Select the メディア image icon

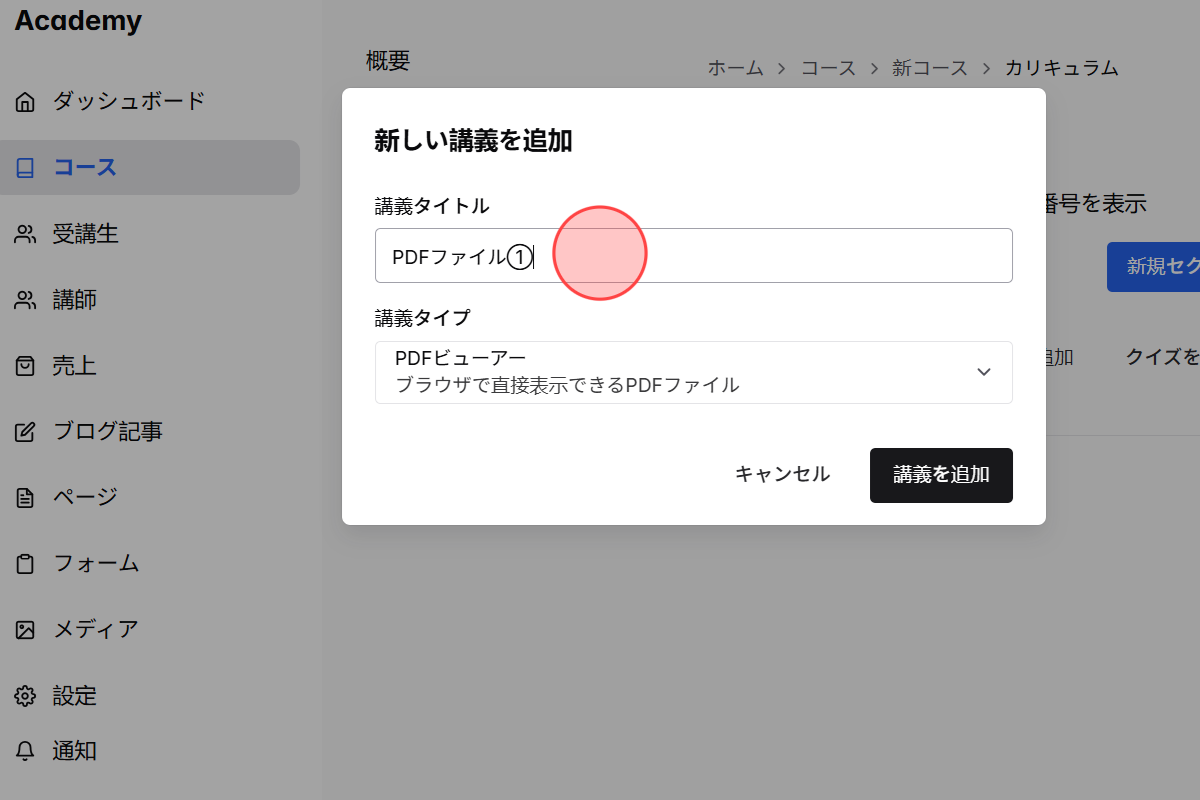[23, 629]
